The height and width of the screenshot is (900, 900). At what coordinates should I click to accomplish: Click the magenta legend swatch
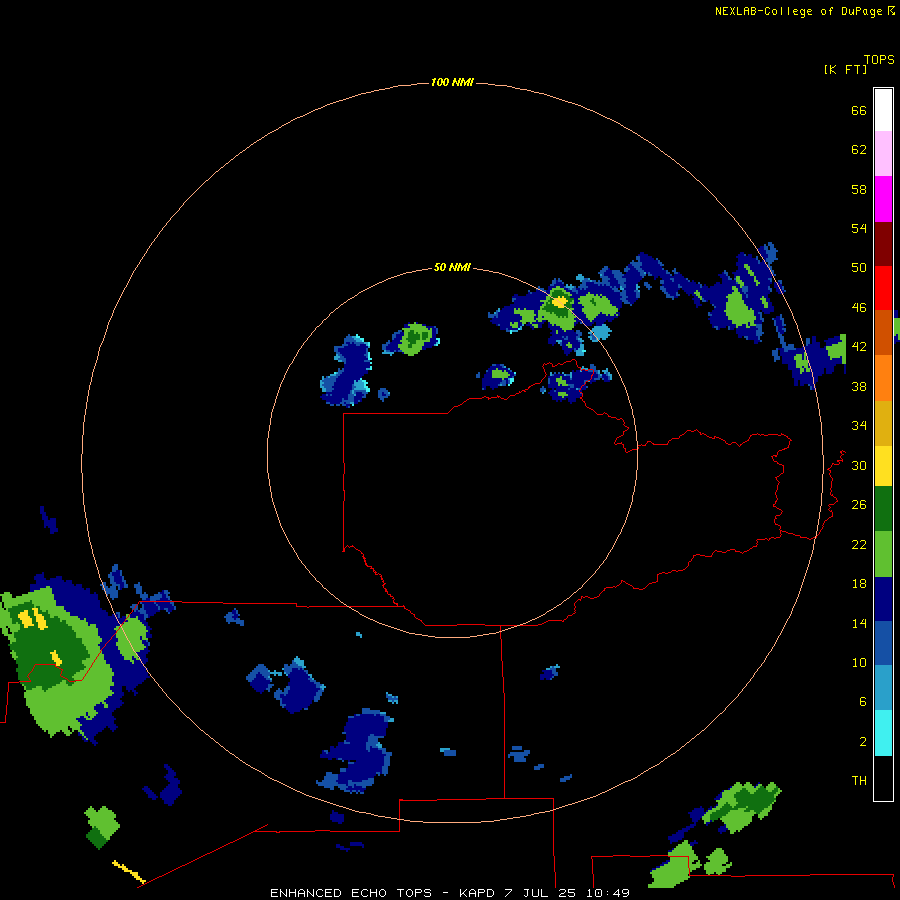pos(883,199)
